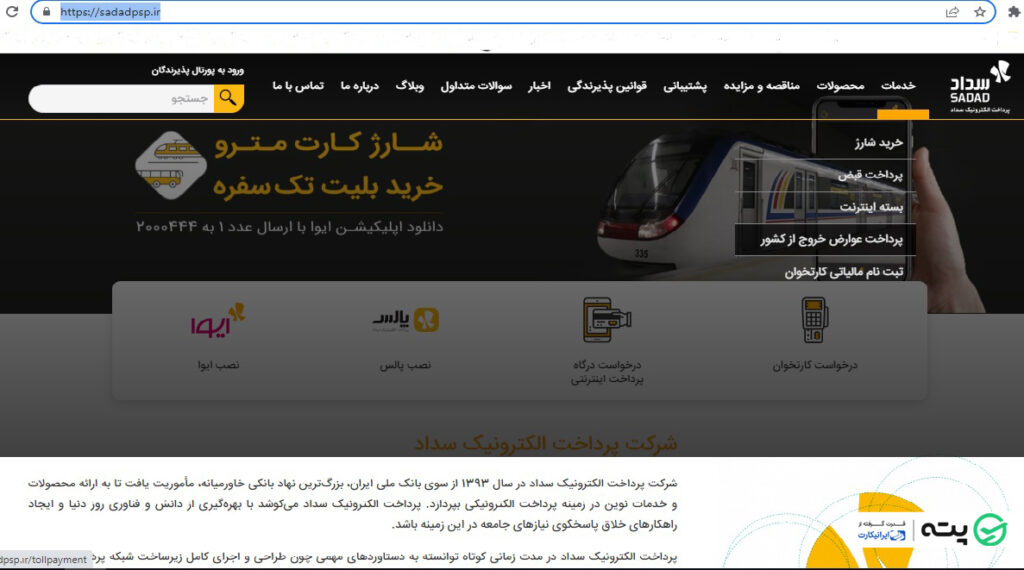Click the درخواست درگاه پرداخت اینترنتی link

coord(607,372)
